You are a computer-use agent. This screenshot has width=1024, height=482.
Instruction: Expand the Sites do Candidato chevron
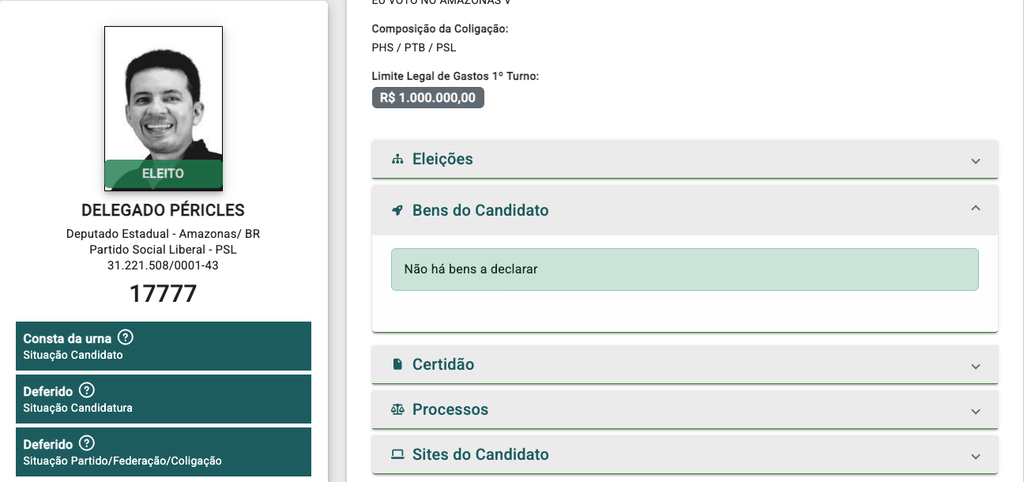976,457
